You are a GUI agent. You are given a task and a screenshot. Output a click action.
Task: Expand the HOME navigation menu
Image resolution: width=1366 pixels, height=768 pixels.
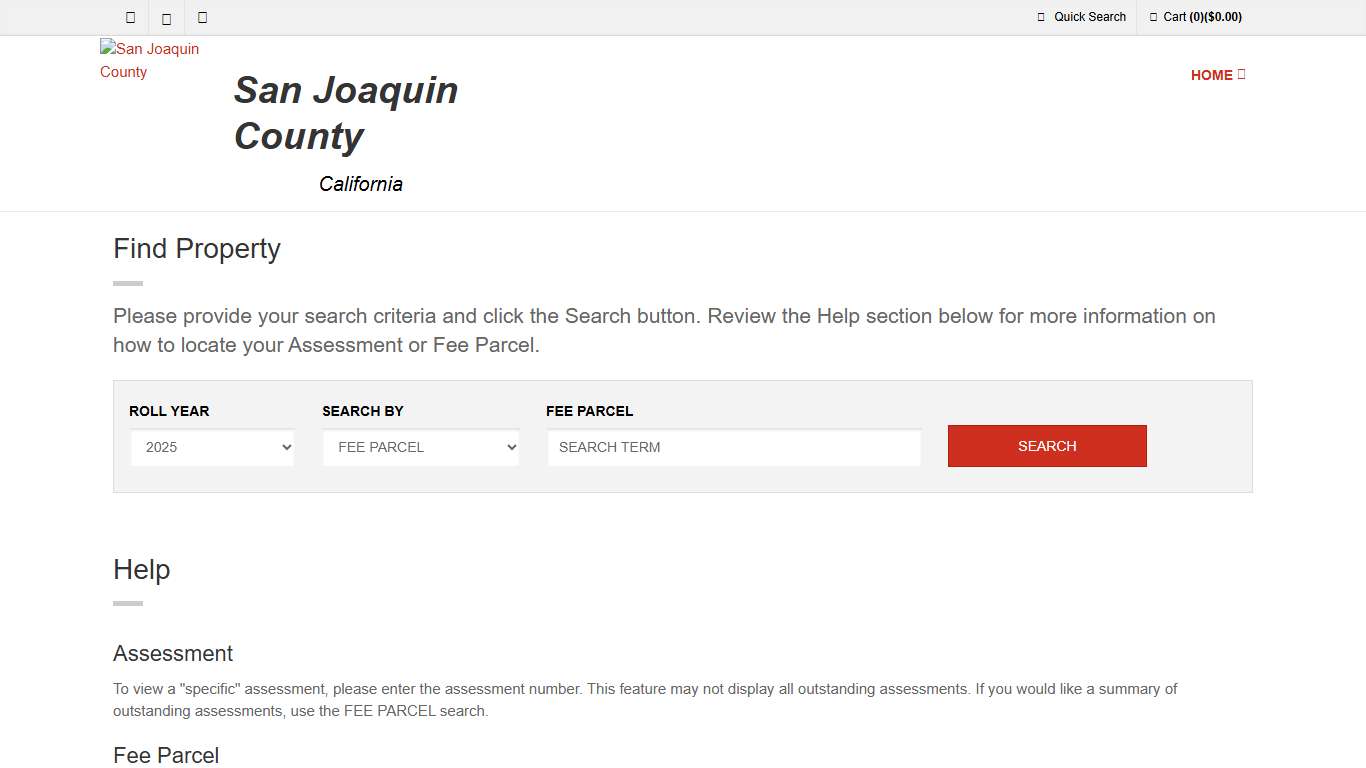tap(1218, 74)
